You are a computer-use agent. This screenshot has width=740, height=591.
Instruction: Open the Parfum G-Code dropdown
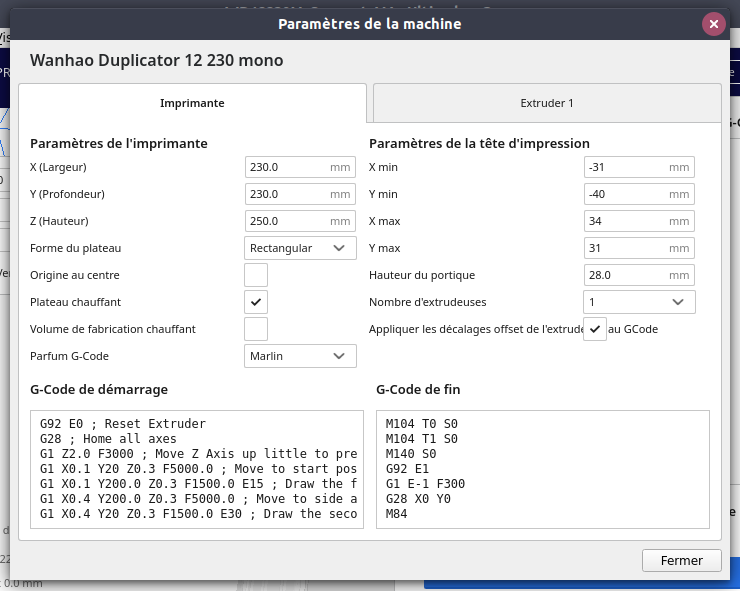coord(300,356)
